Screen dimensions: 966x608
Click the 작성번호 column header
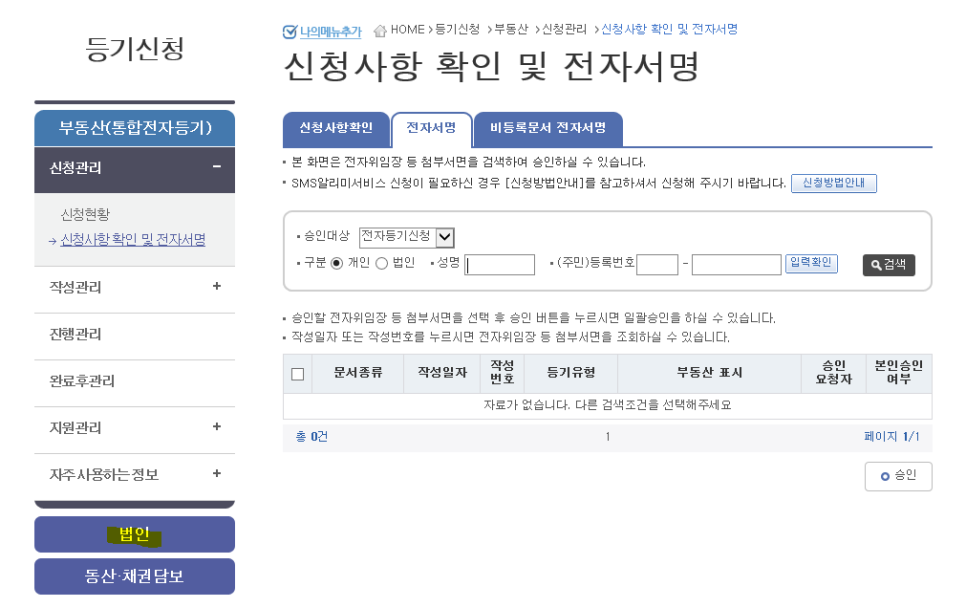(x=502, y=373)
